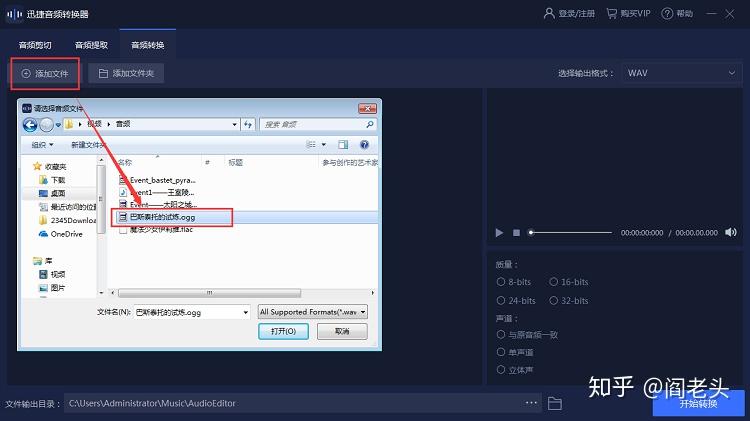Click the stop button in preview panel
Viewport: 750px width, 421px height.
(516, 233)
